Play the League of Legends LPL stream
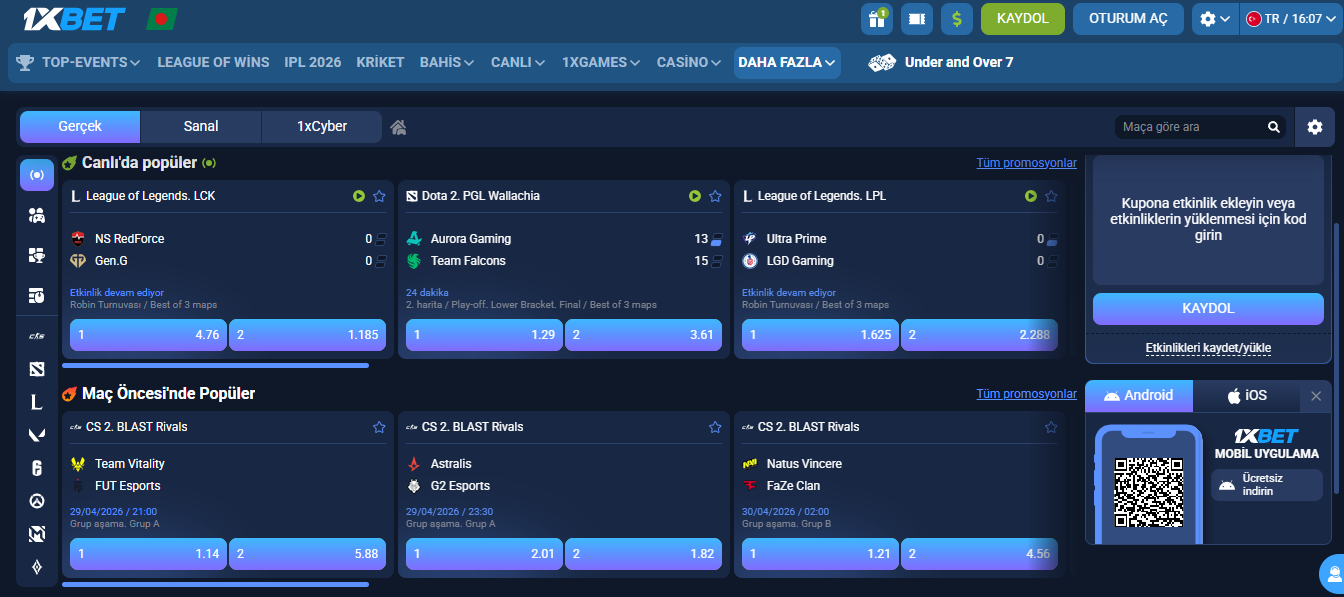 tap(1031, 196)
